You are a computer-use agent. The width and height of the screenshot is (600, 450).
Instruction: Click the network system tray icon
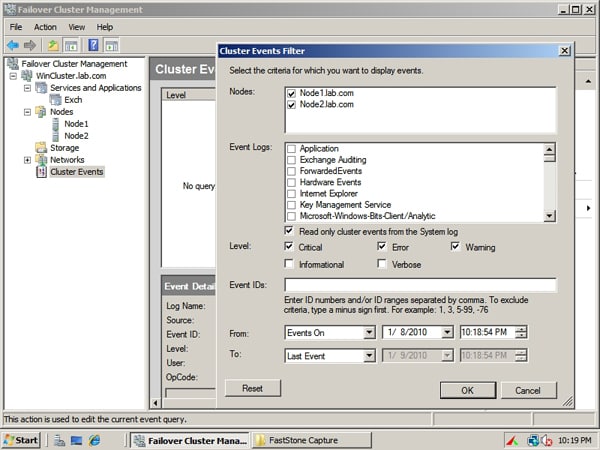[x=533, y=441]
